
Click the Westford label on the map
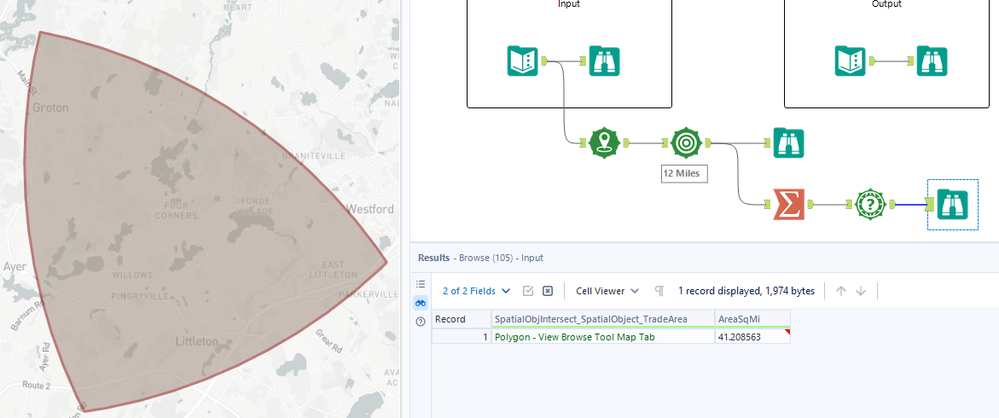[x=370, y=209]
